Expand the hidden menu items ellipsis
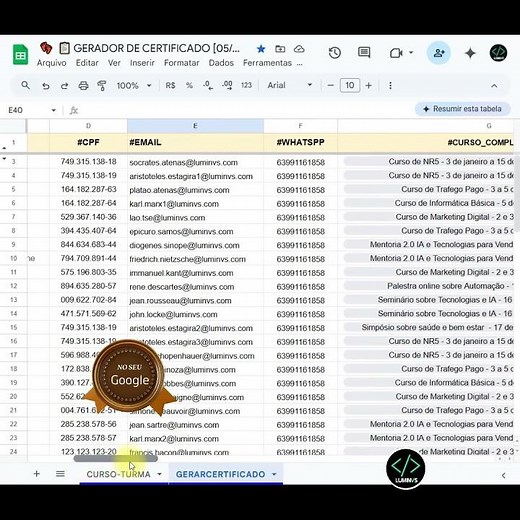 [x=300, y=63]
